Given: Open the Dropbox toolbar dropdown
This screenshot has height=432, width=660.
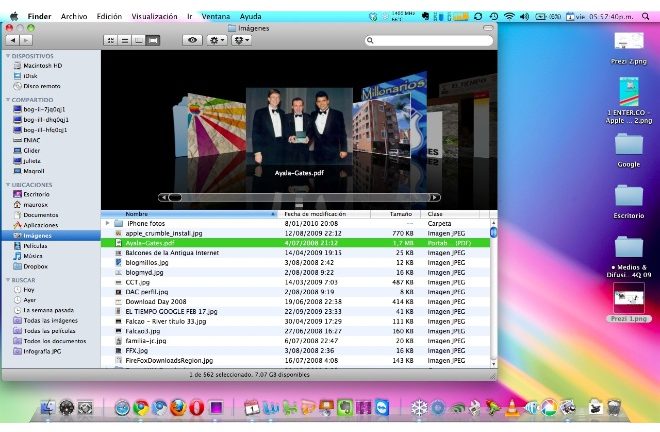Looking at the screenshot, I should click(x=242, y=40).
